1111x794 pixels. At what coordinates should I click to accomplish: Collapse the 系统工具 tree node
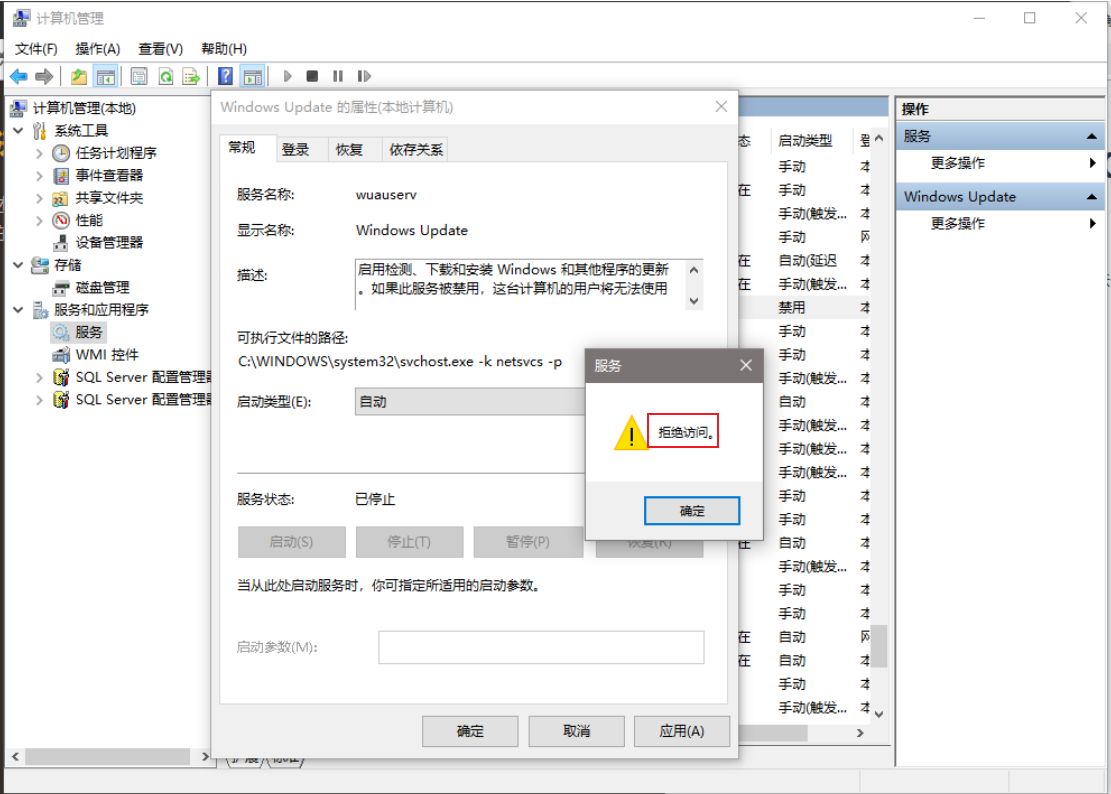click(x=18, y=131)
